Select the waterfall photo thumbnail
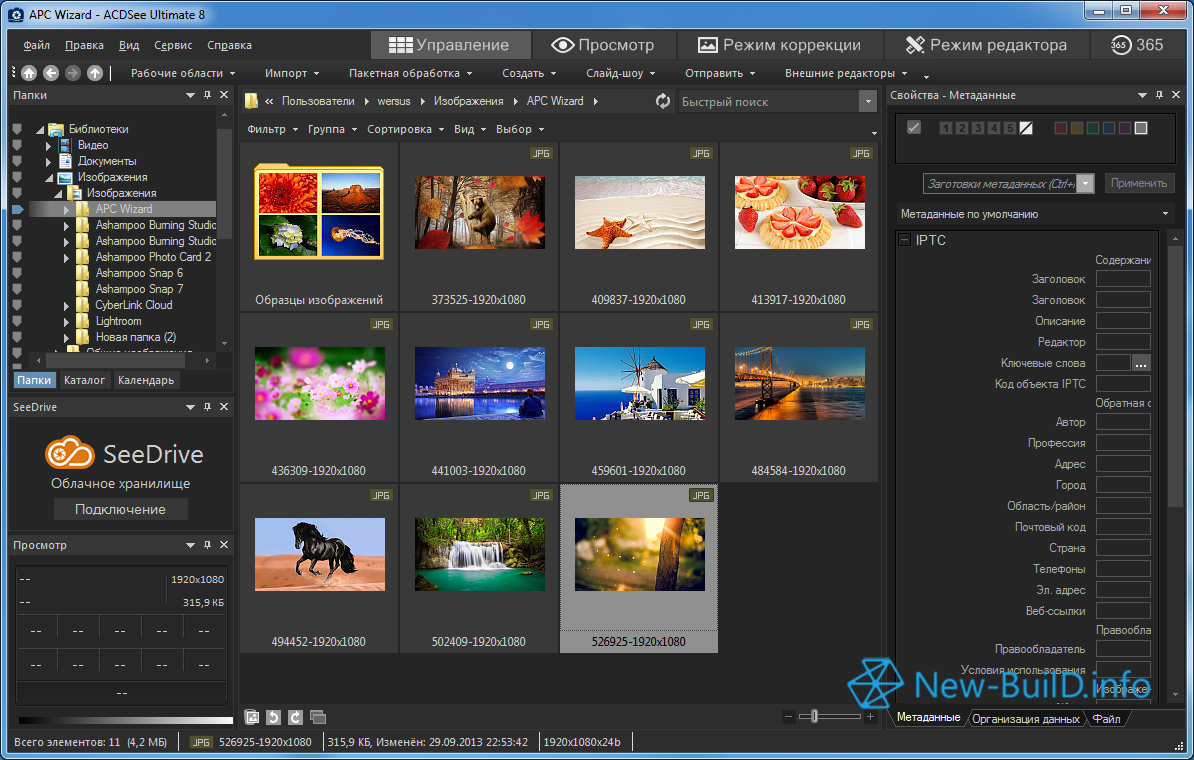 [478, 554]
